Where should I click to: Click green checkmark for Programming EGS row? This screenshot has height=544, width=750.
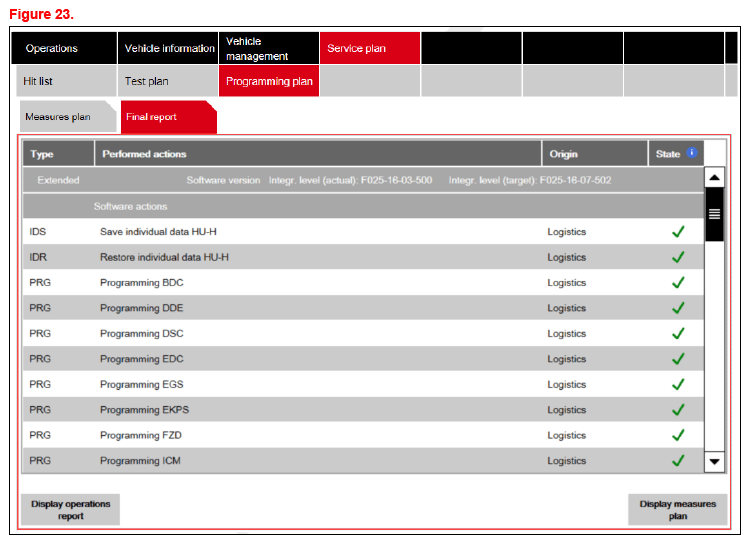(678, 385)
